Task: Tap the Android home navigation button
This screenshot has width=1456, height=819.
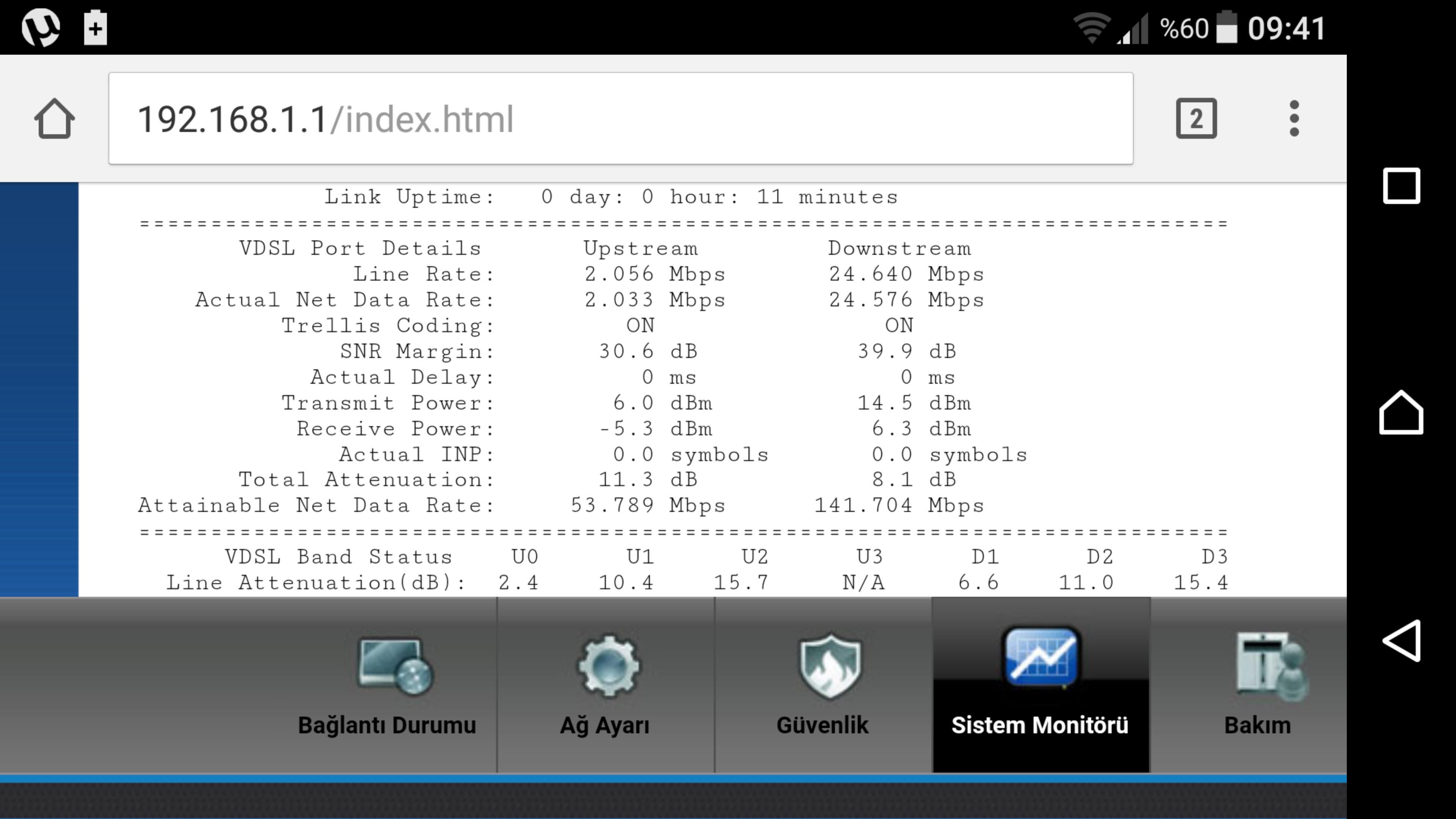Action: click(x=1401, y=412)
